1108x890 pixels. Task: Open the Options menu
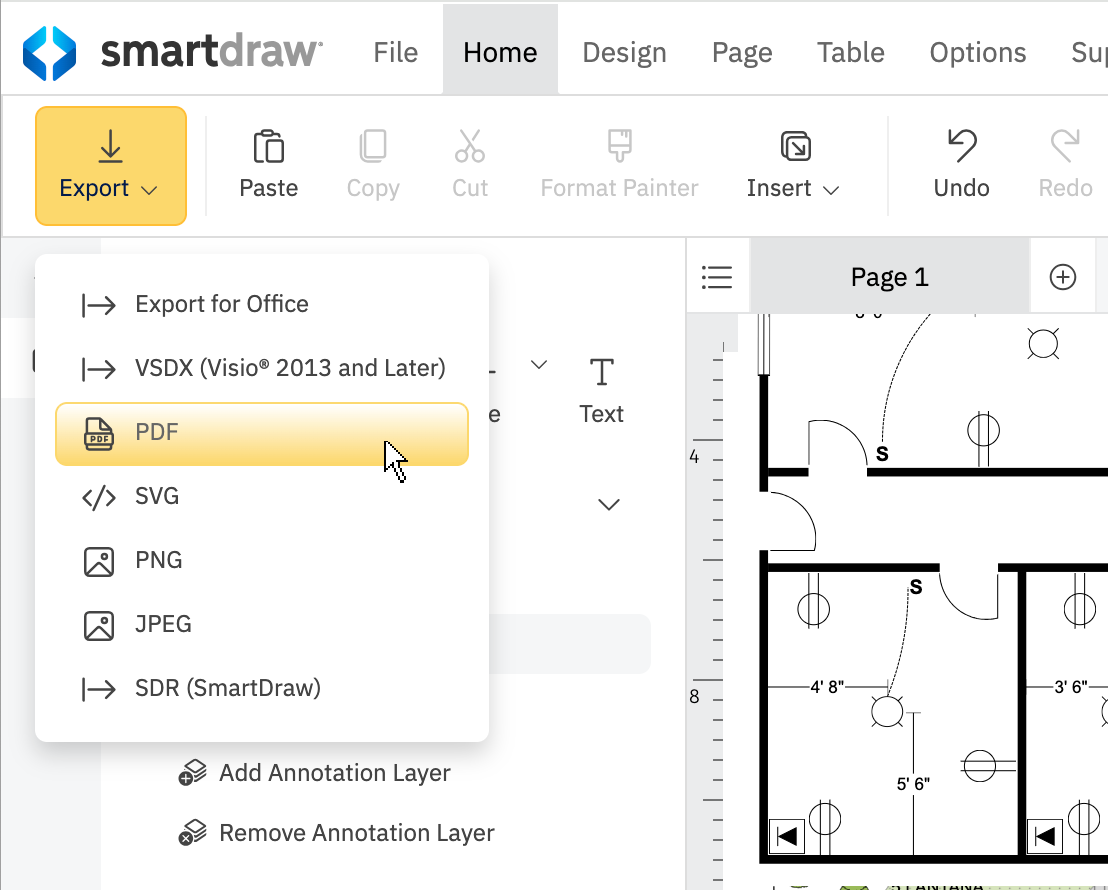tap(977, 52)
